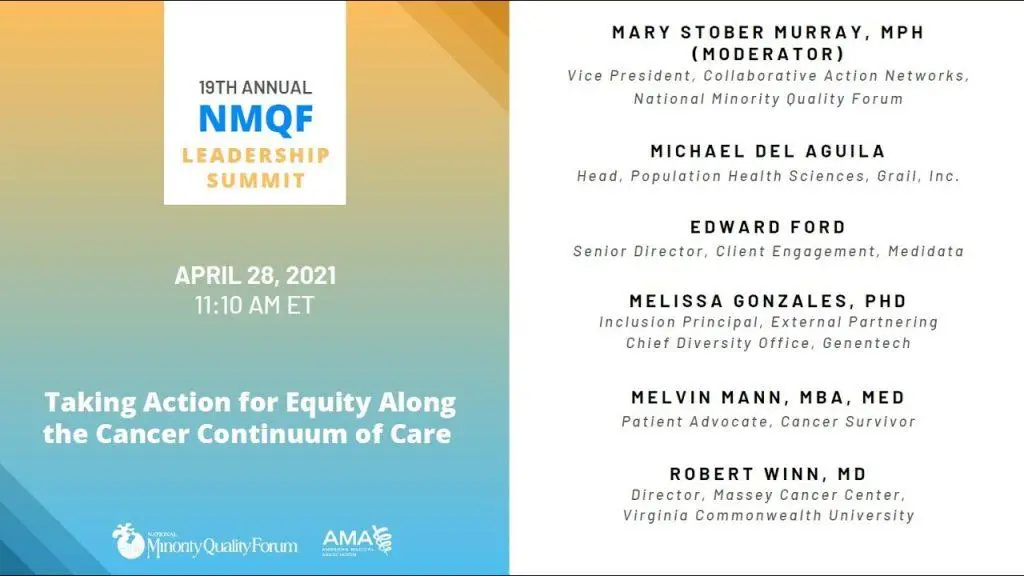This screenshot has height=576, width=1024.
Task: Click the globe emblem beside Minority Quality Forum
Action: point(128,541)
